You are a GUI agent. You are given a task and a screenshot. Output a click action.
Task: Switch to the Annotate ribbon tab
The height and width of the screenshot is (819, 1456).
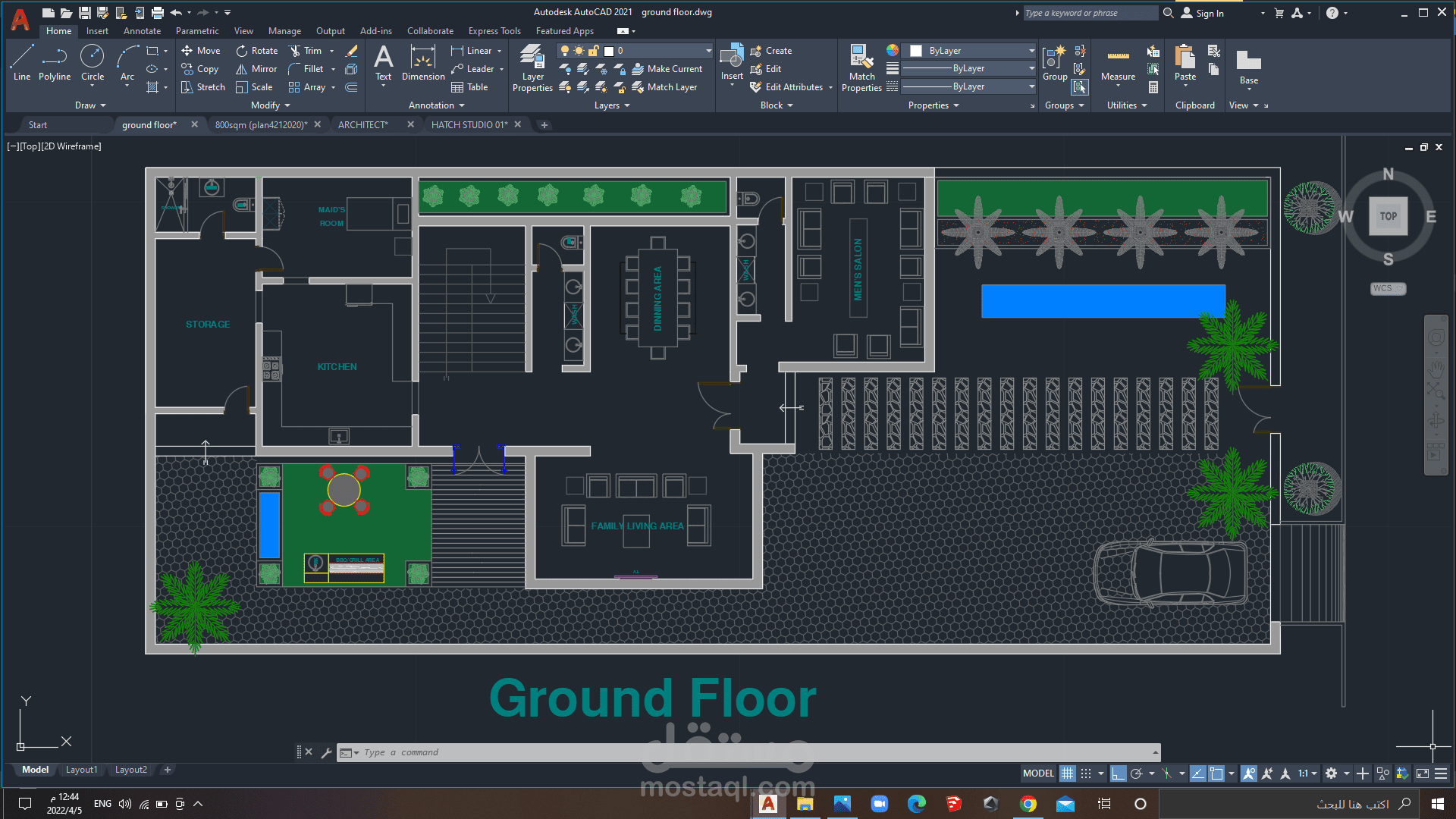pyautogui.click(x=142, y=31)
